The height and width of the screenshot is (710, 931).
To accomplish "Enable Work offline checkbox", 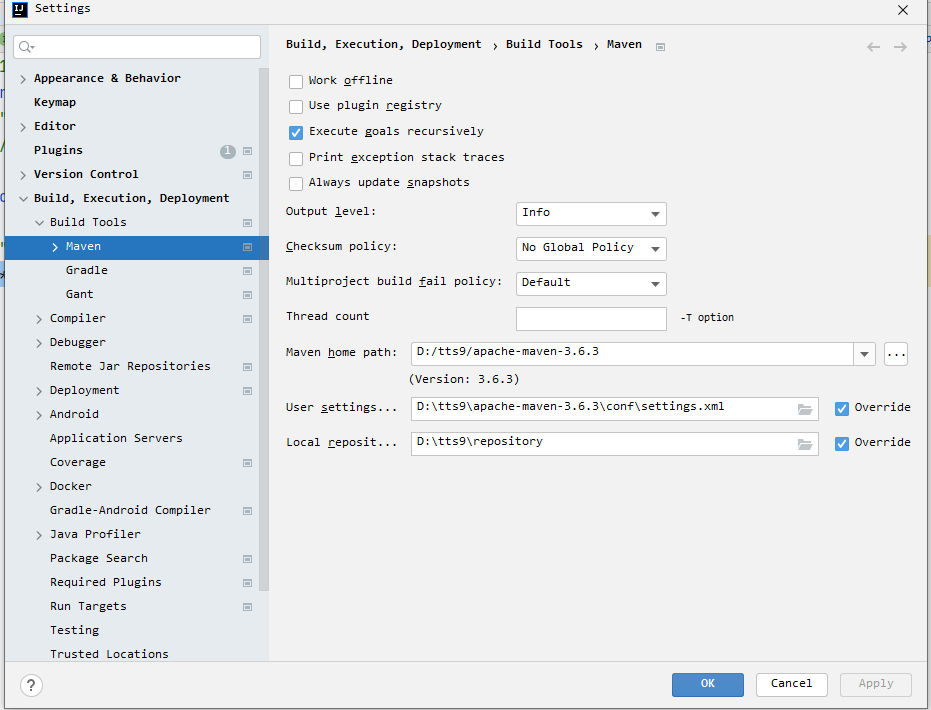I will (296, 81).
